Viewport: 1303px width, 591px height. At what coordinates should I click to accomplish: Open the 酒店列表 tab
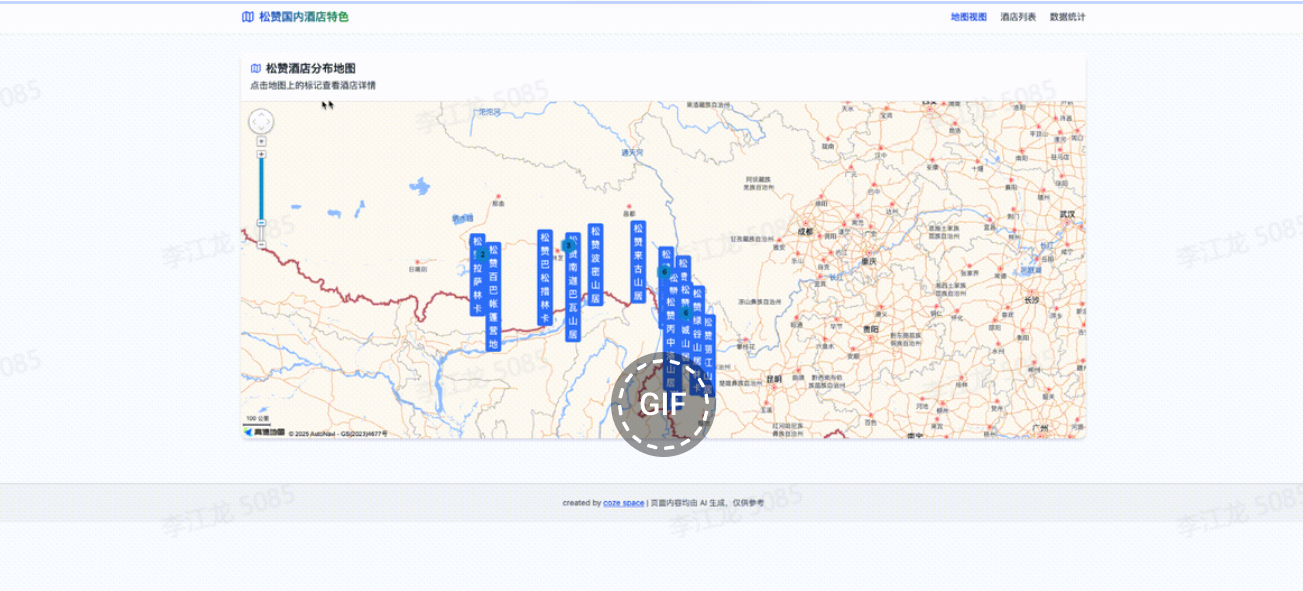pos(1018,17)
